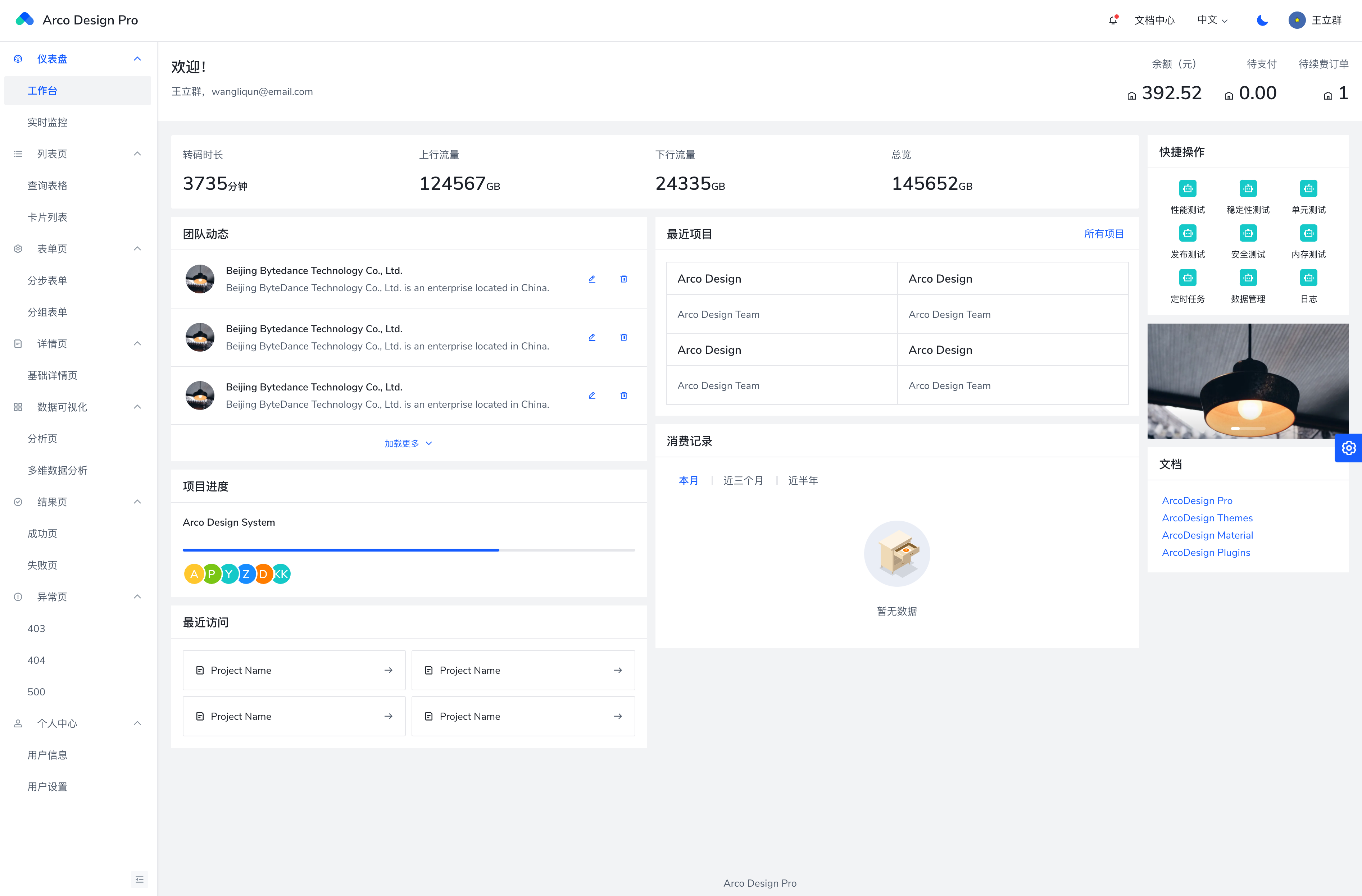Image resolution: width=1362 pixels, height=896 pixels.
Task: Open the 安全测试 quick action icon
Action: pos(1248,233)
